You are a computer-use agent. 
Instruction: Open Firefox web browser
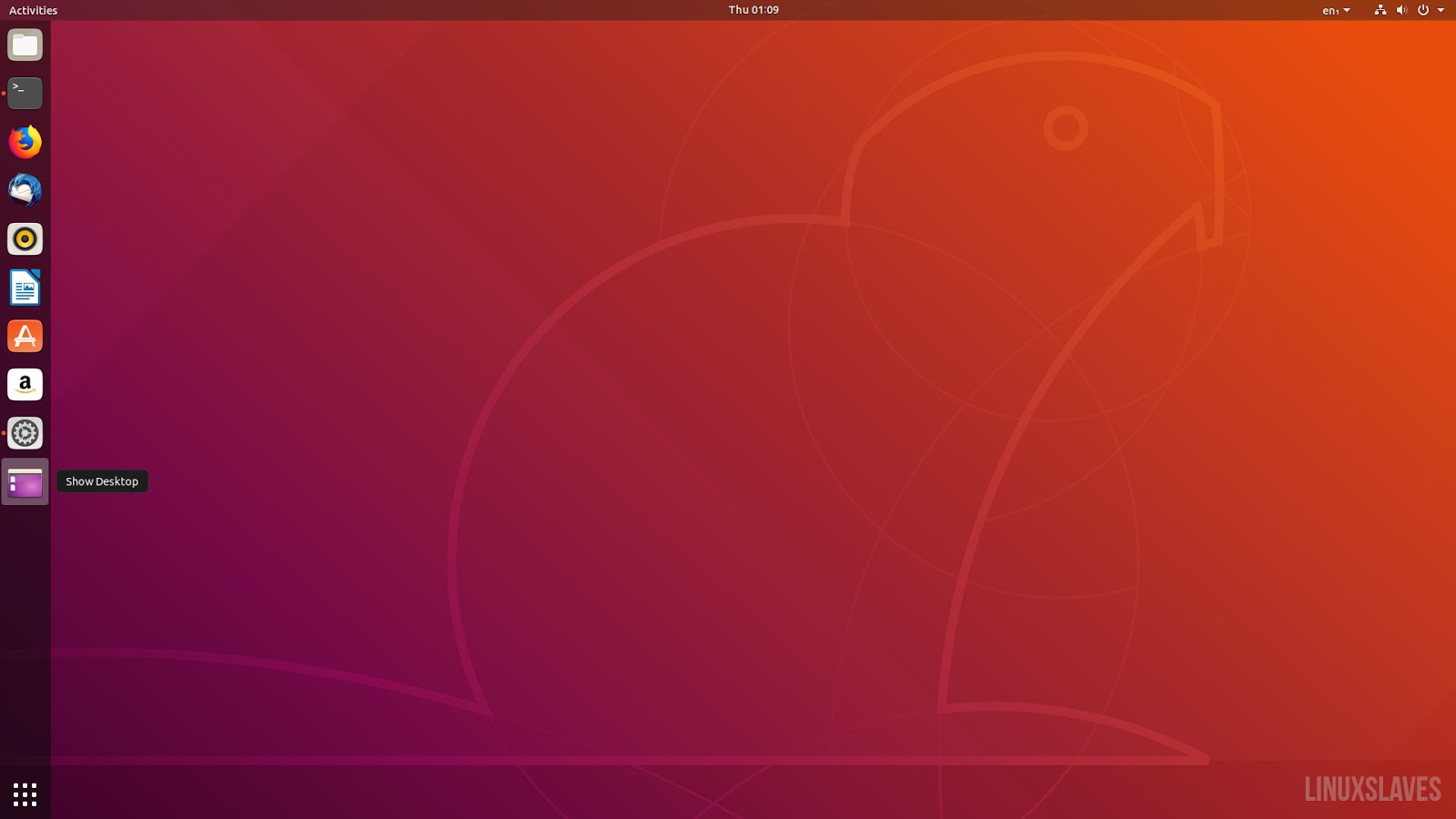tap(25, 142)
